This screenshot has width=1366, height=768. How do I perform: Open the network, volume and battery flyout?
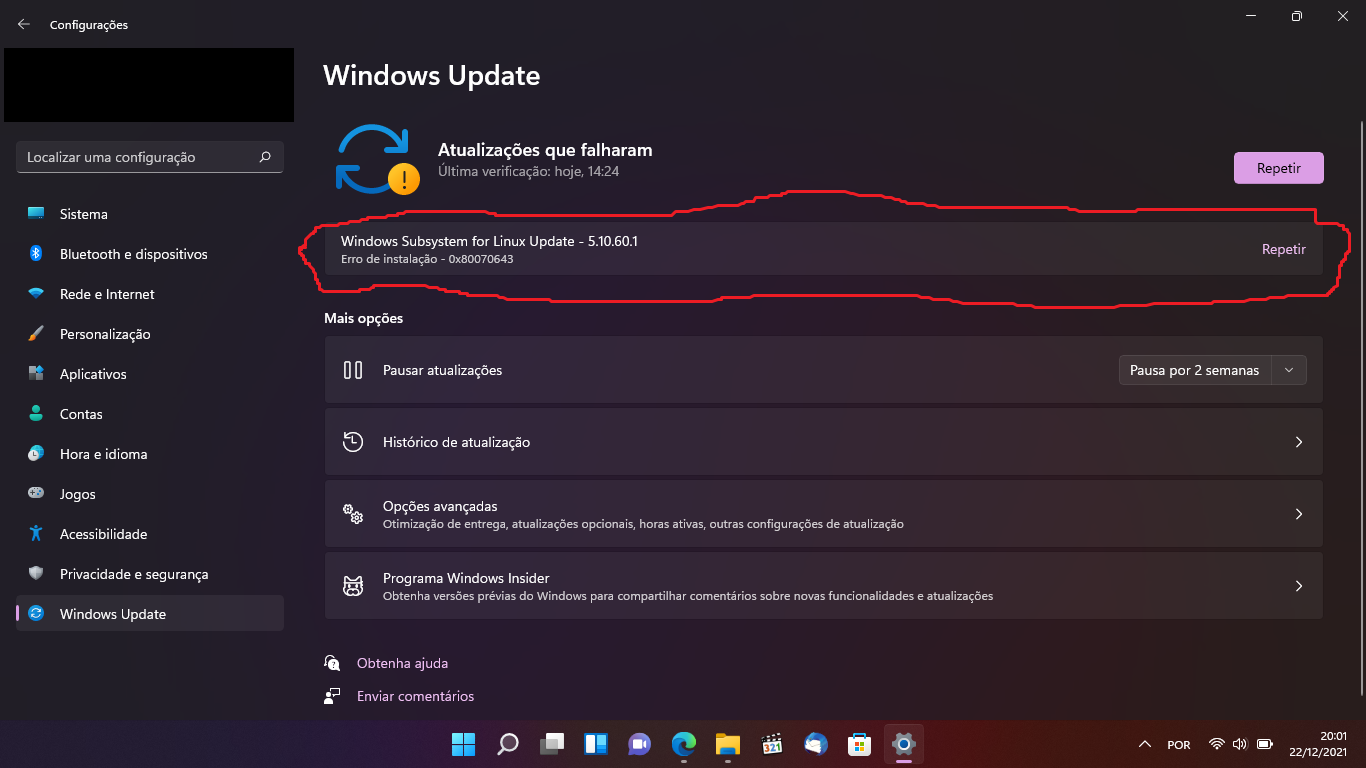pyautogui.click(x=1240, y=745)
